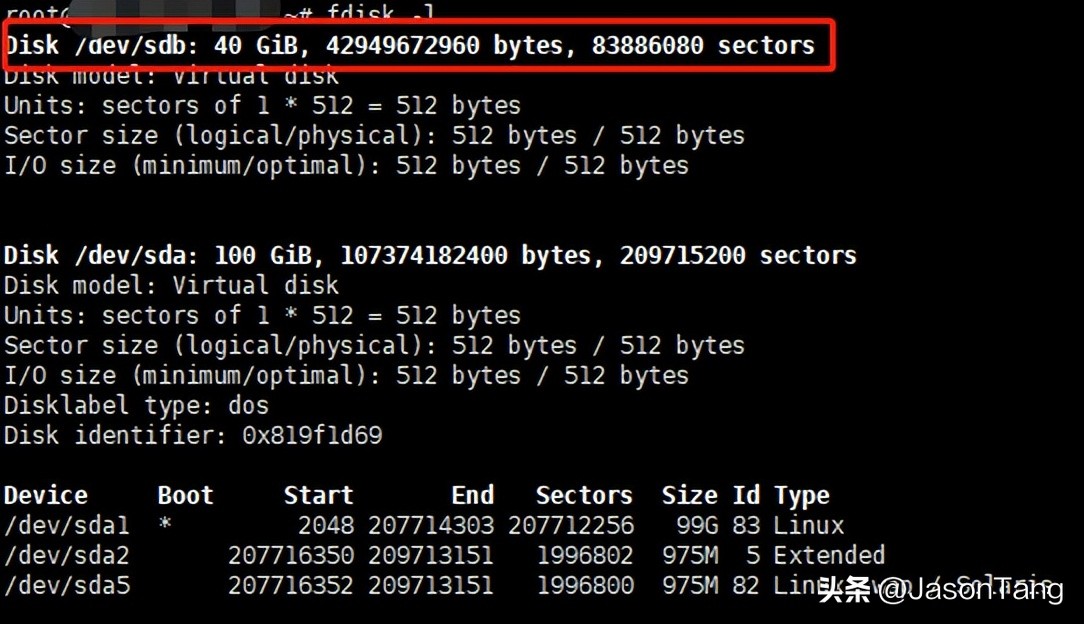This screenshot has width=1084, height=624.
Task: Click the Disk identifier 0x819f1d69 value
Action: pos(312,436)
